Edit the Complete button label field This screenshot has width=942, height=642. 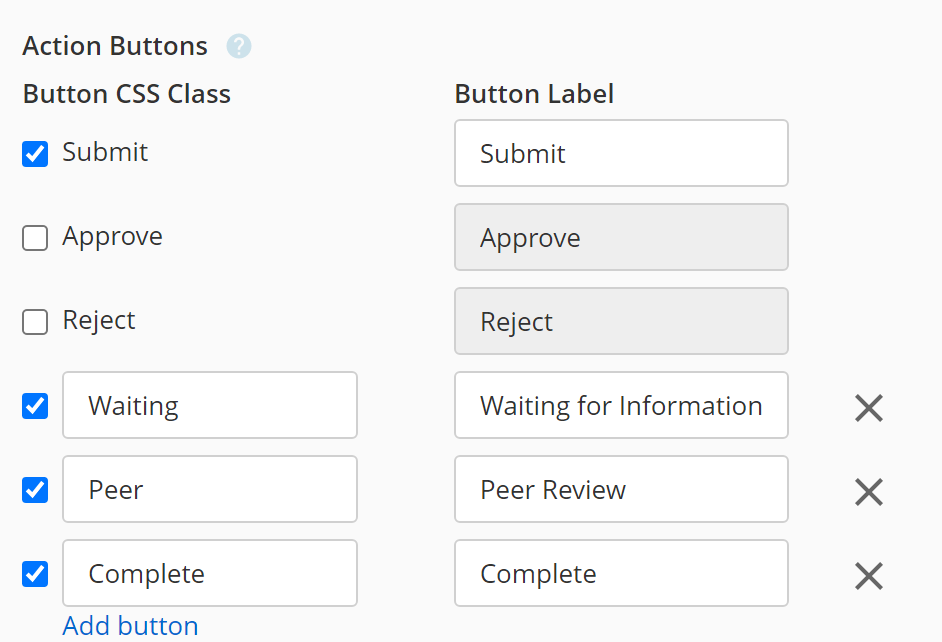(621, 573)
